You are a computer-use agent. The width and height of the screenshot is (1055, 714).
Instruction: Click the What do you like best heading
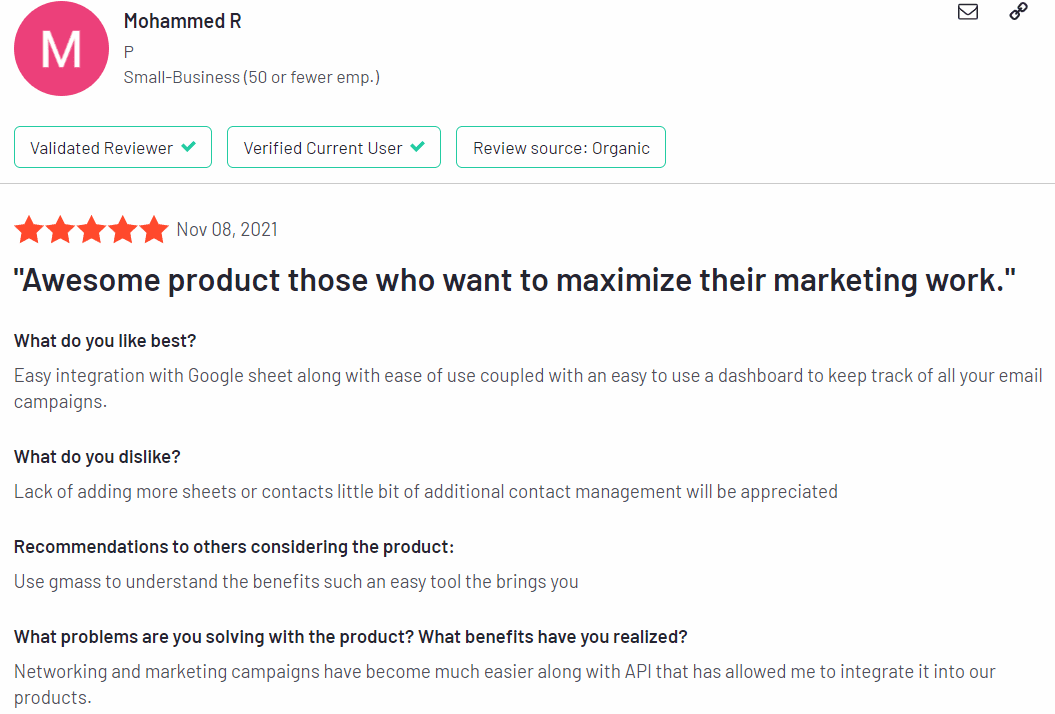(105, 341)
